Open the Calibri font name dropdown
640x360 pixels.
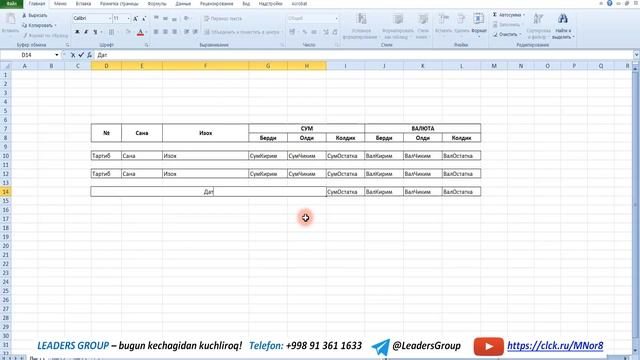(110, 18)
